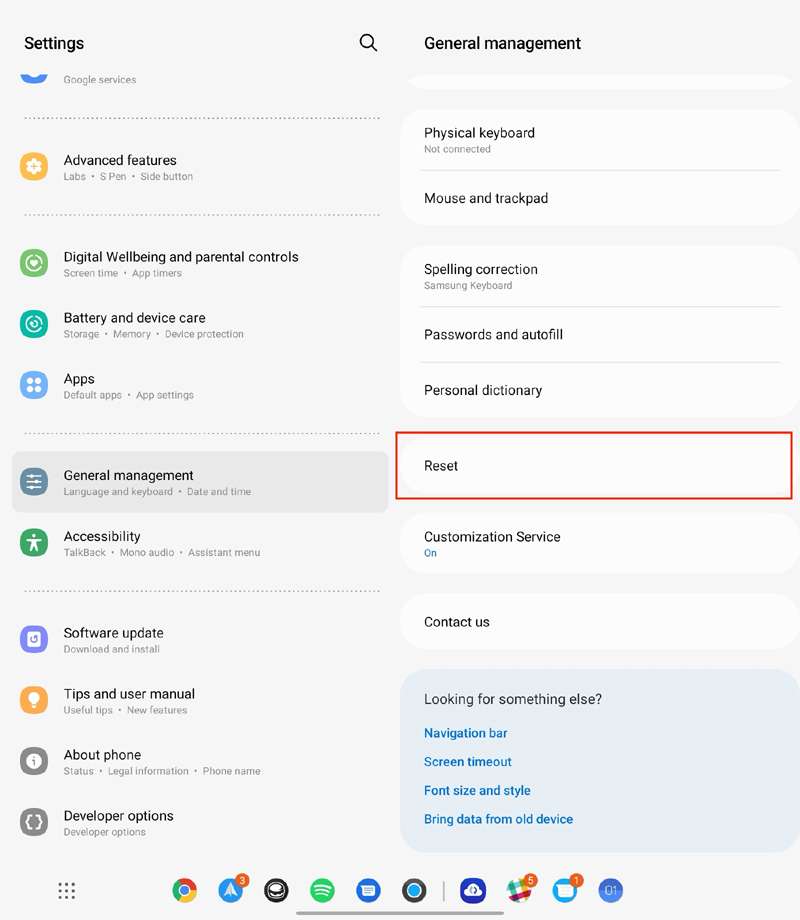
Task: Tap the Software update icon
Action: pos(34,639)
